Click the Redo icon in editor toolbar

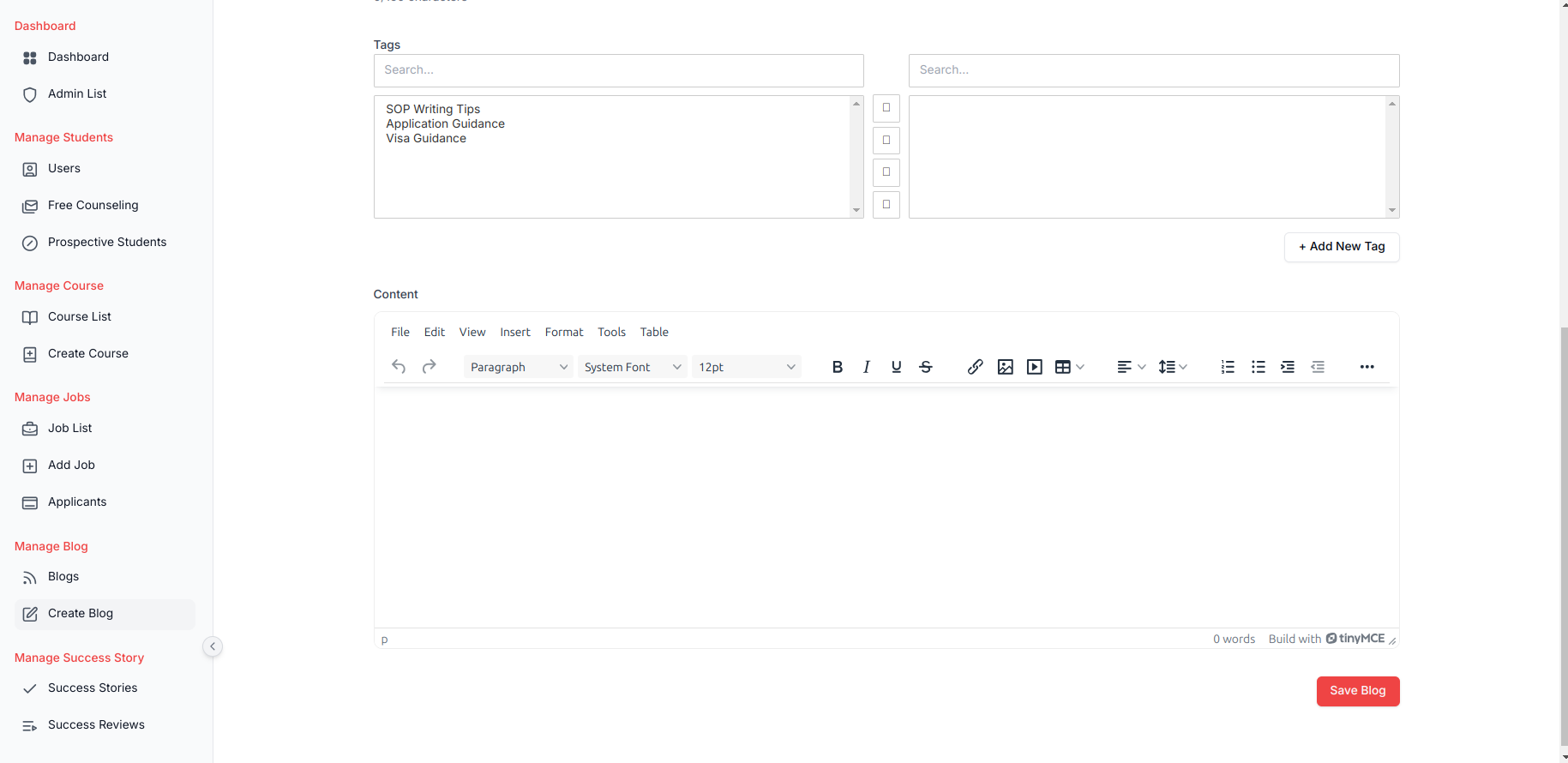(430, 367)
